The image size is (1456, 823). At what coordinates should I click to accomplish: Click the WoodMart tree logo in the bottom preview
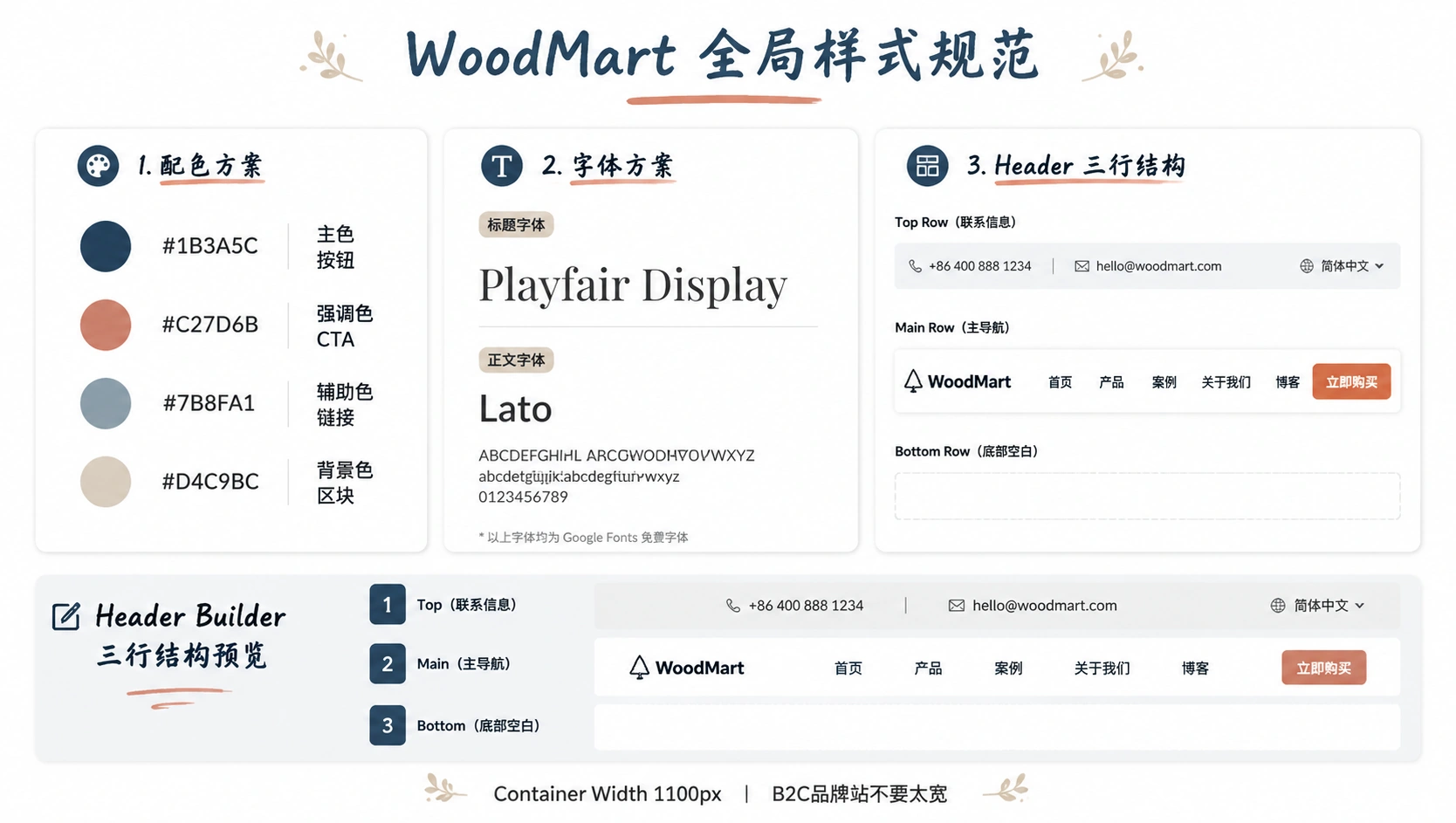[639, 668]
